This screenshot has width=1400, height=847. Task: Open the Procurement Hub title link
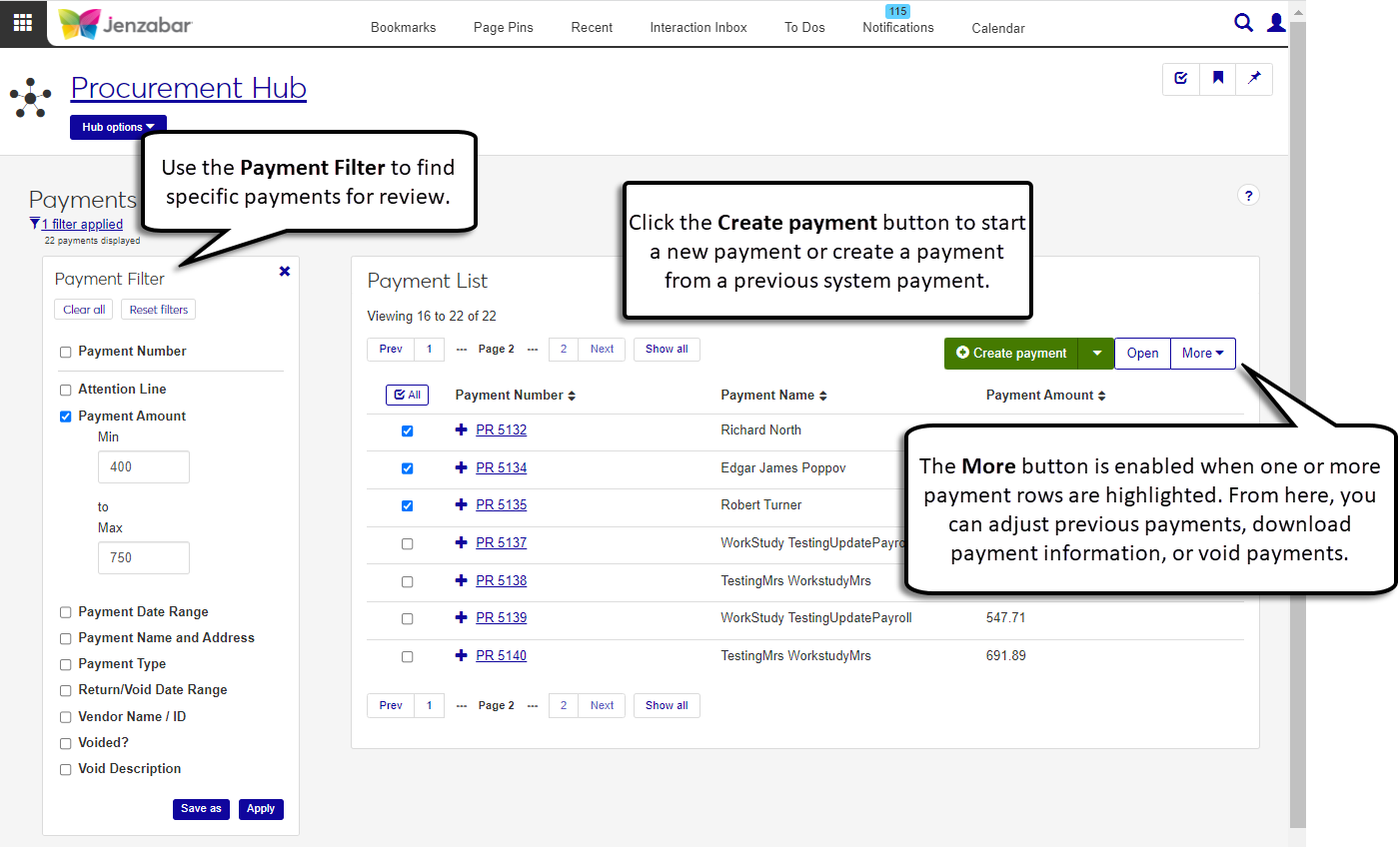coord(189,88)
